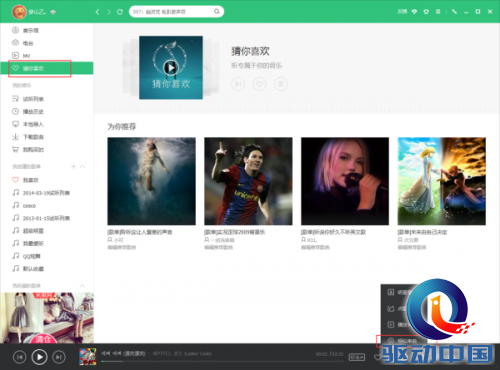Toggle play in bottom player bar
Image resolution: width=500 pixels, height=370 pixels.
pyautogui.click(x=39, y=357)
